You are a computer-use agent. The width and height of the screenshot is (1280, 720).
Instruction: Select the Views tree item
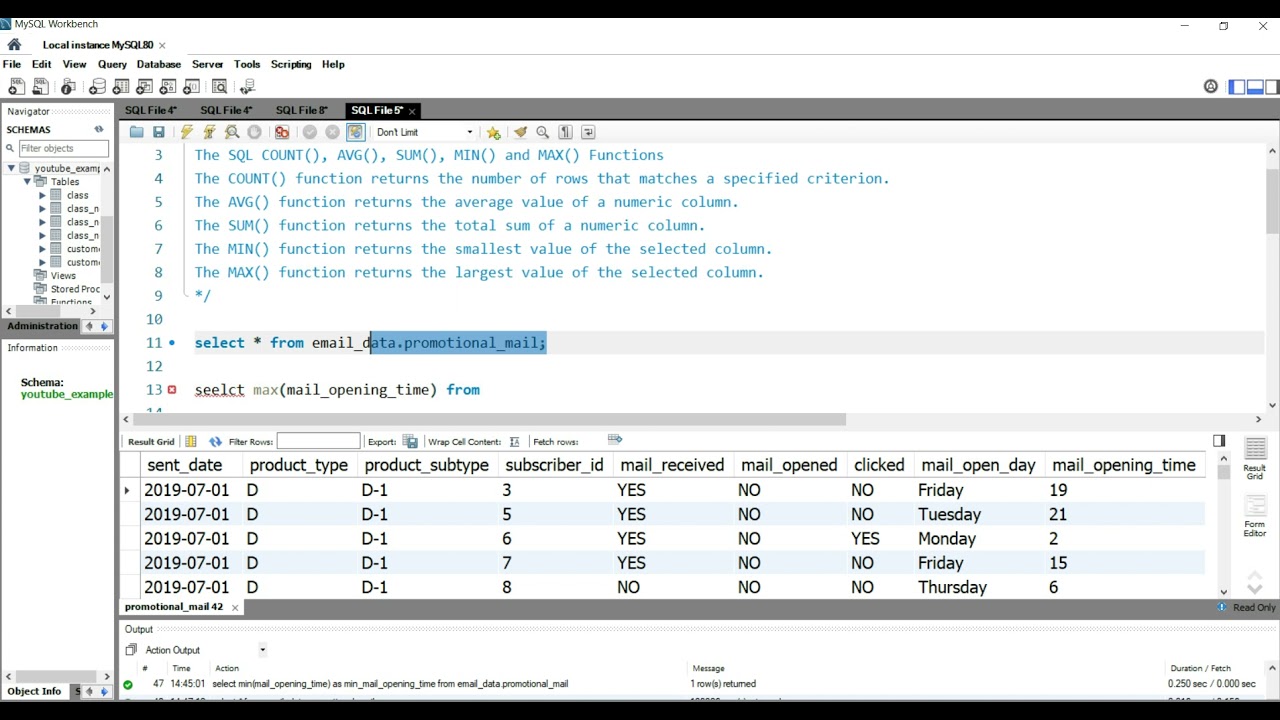pyautogui.click(x=63, y=275)
